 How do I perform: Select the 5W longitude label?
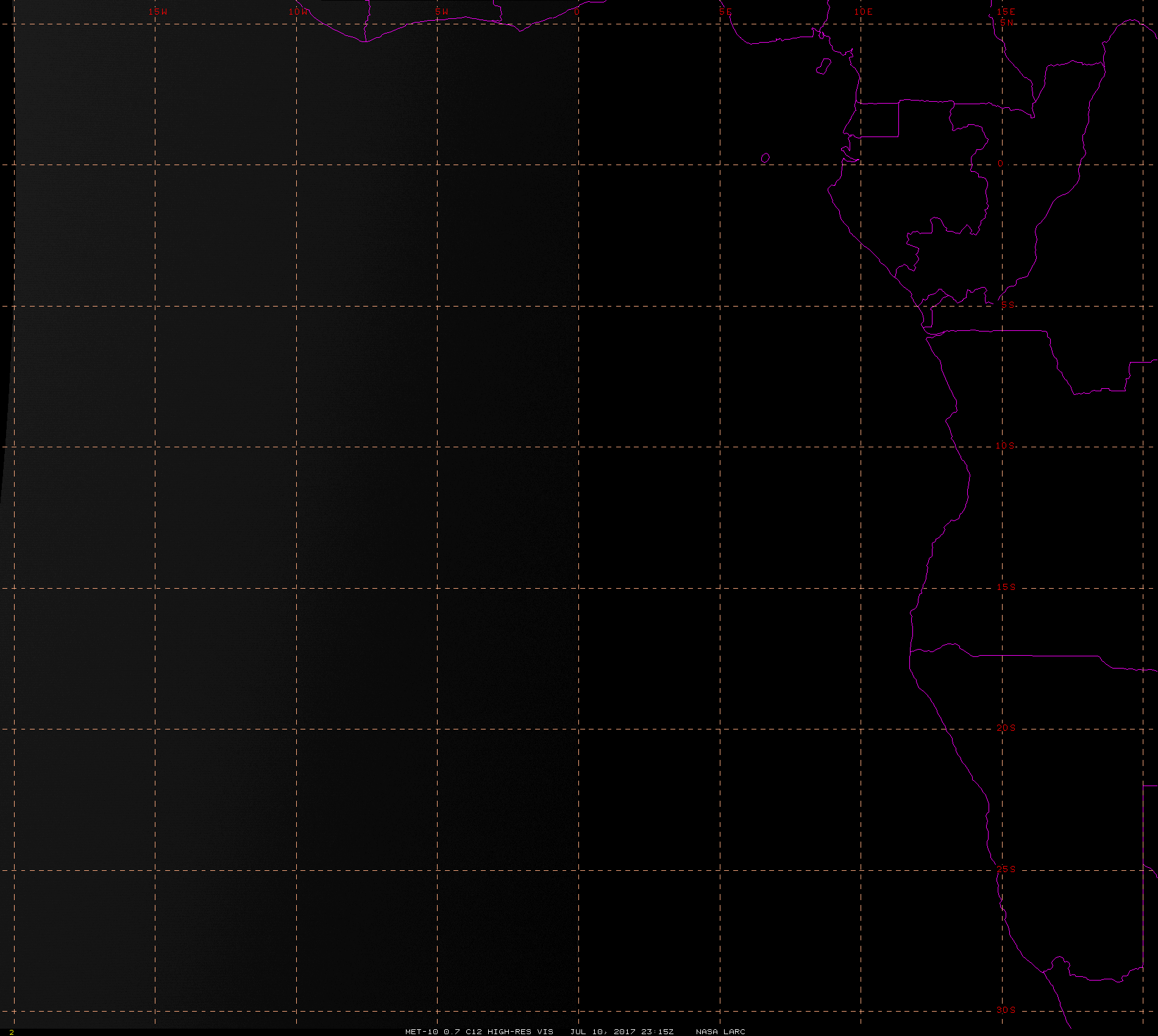click(x=442, y=12)
